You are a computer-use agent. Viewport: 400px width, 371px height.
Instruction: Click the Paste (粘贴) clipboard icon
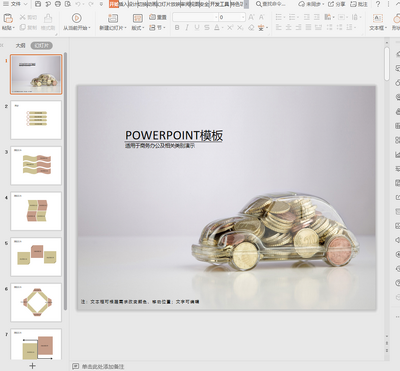(x=8, y=18)
